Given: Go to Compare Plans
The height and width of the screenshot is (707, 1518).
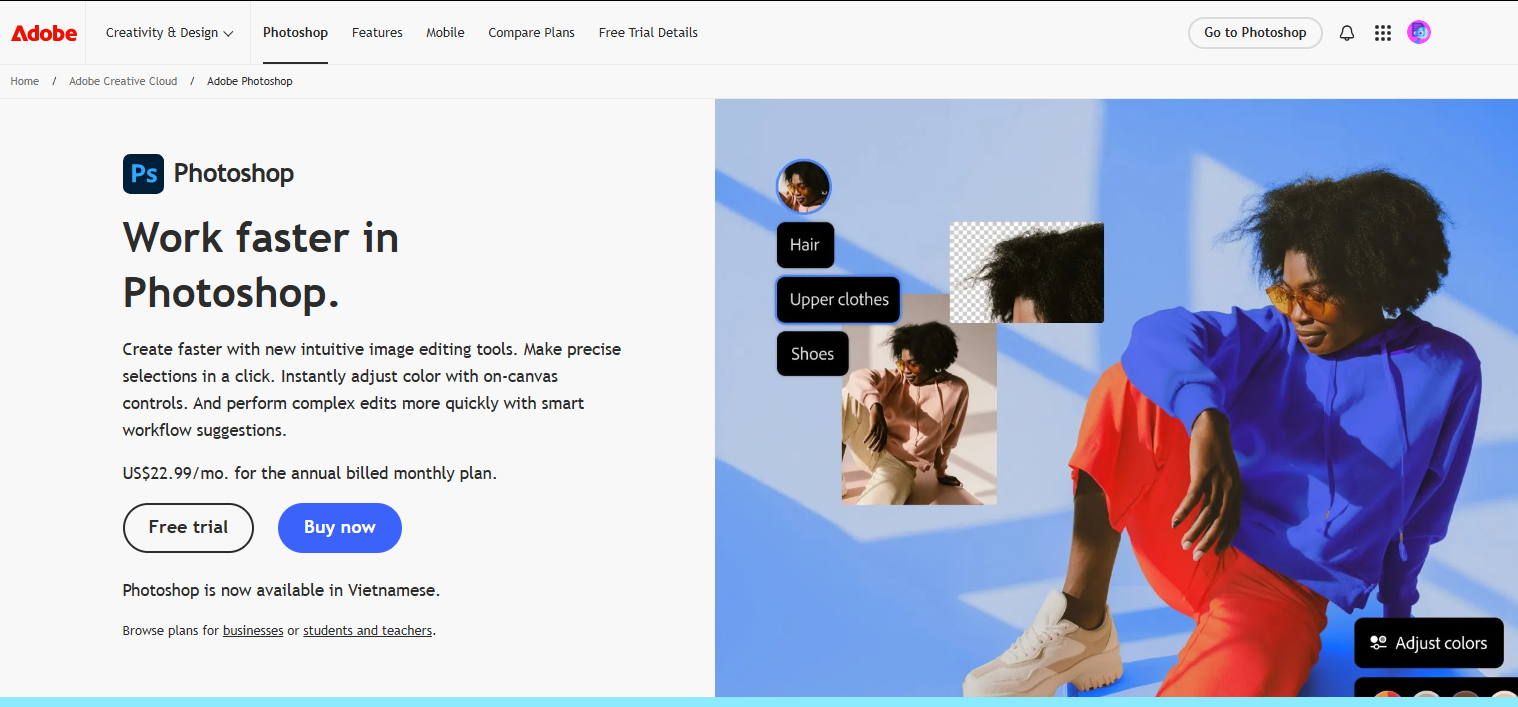Looking at the screenshot, I should coord(531,33).
